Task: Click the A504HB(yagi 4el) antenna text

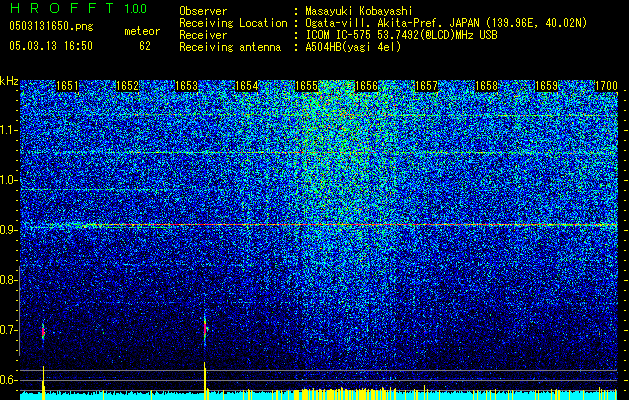Action: (353, 47)
